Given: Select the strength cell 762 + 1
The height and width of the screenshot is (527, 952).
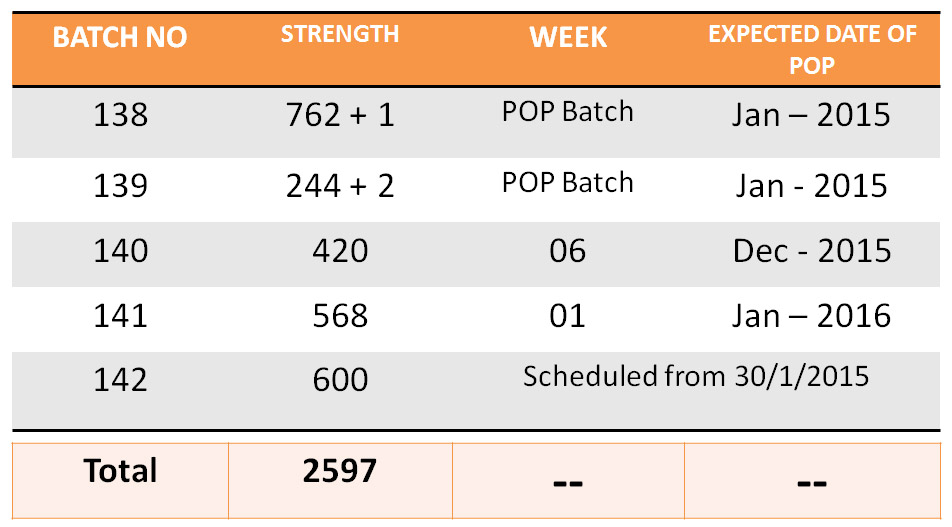Looking at the screenshot, I should click(x=340, y=115).
